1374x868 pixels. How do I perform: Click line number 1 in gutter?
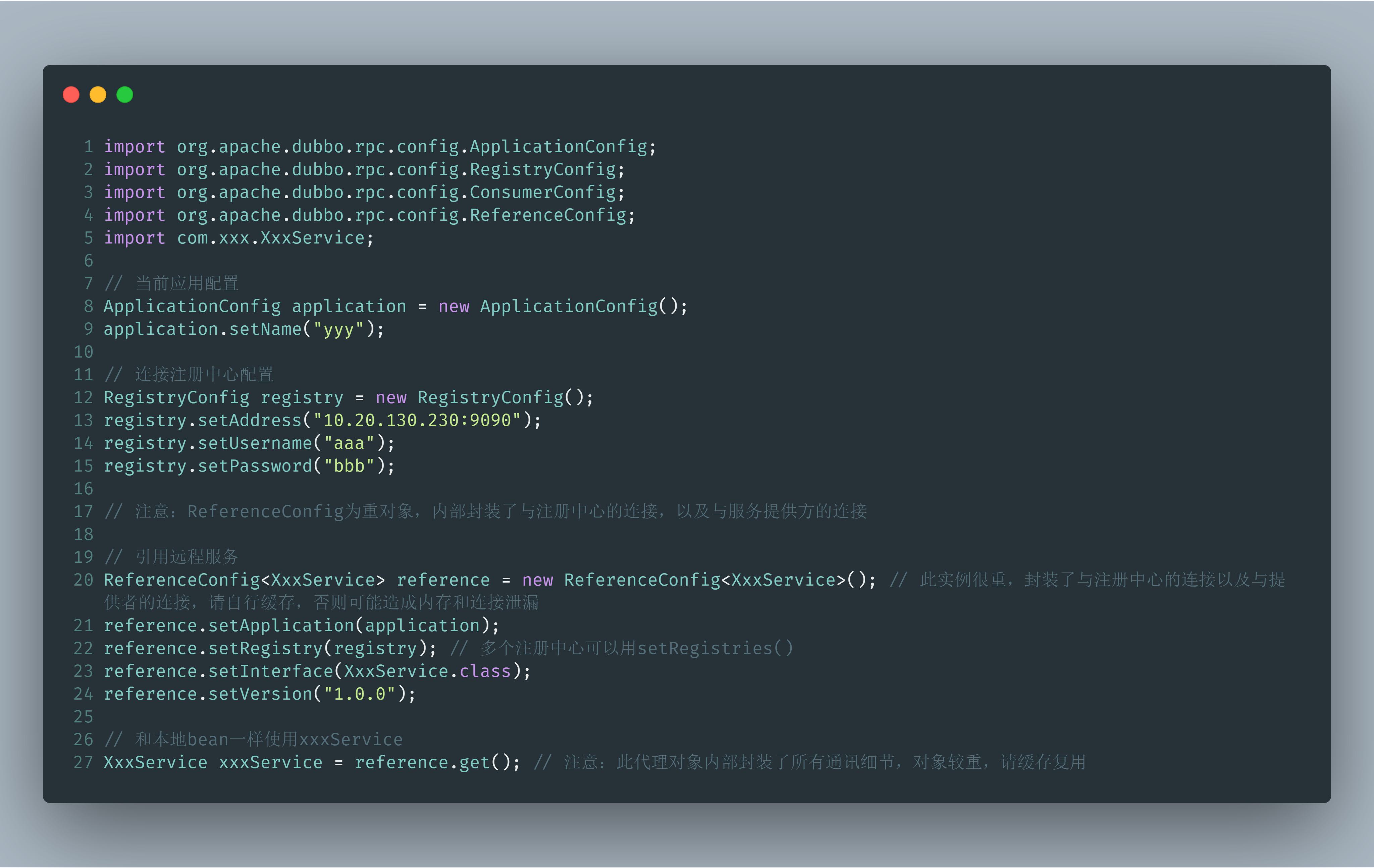tap(89, 147)
